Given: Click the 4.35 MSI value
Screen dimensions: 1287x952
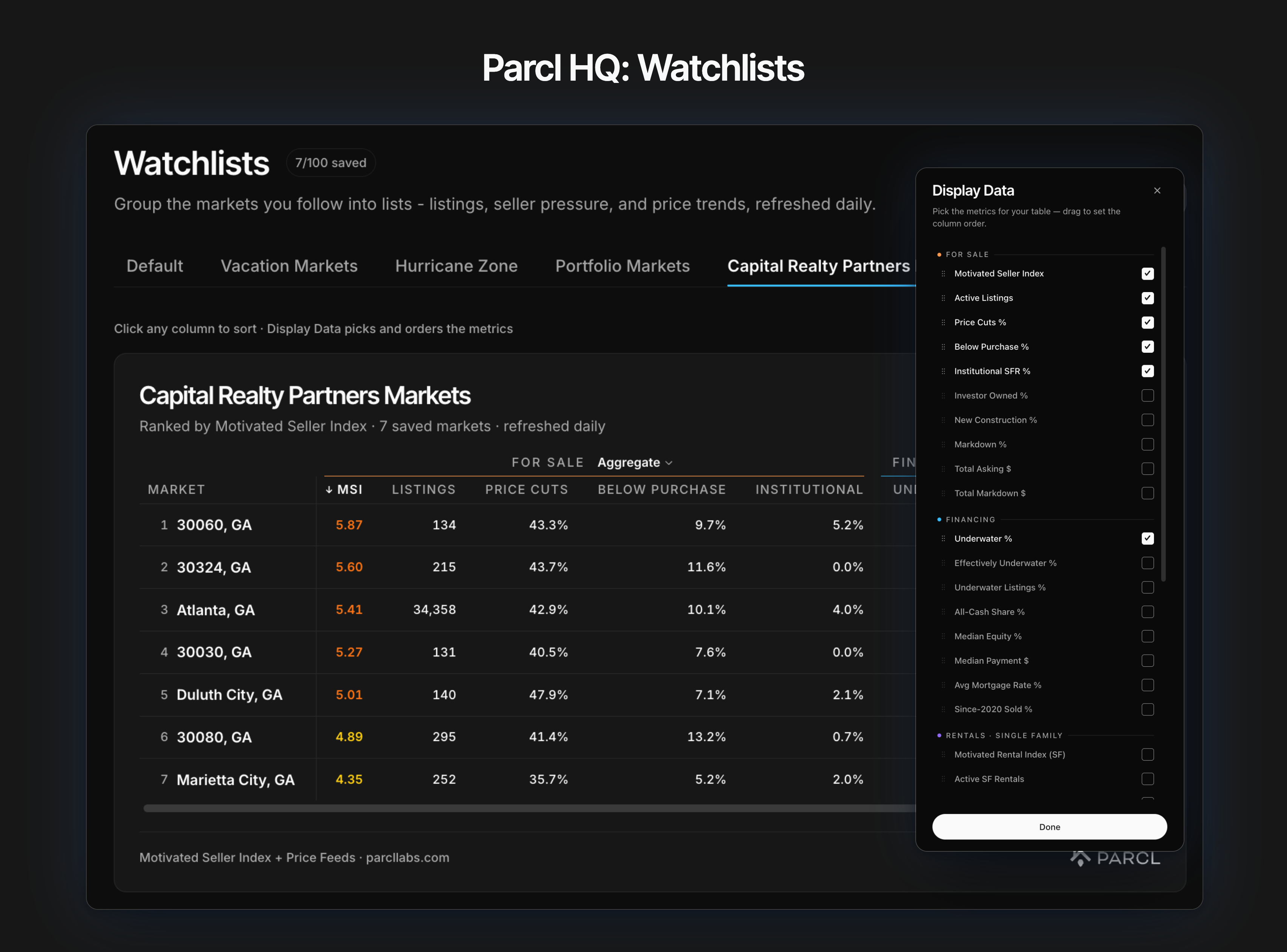Looking at the screenshot, I should [x=349, y=780].
